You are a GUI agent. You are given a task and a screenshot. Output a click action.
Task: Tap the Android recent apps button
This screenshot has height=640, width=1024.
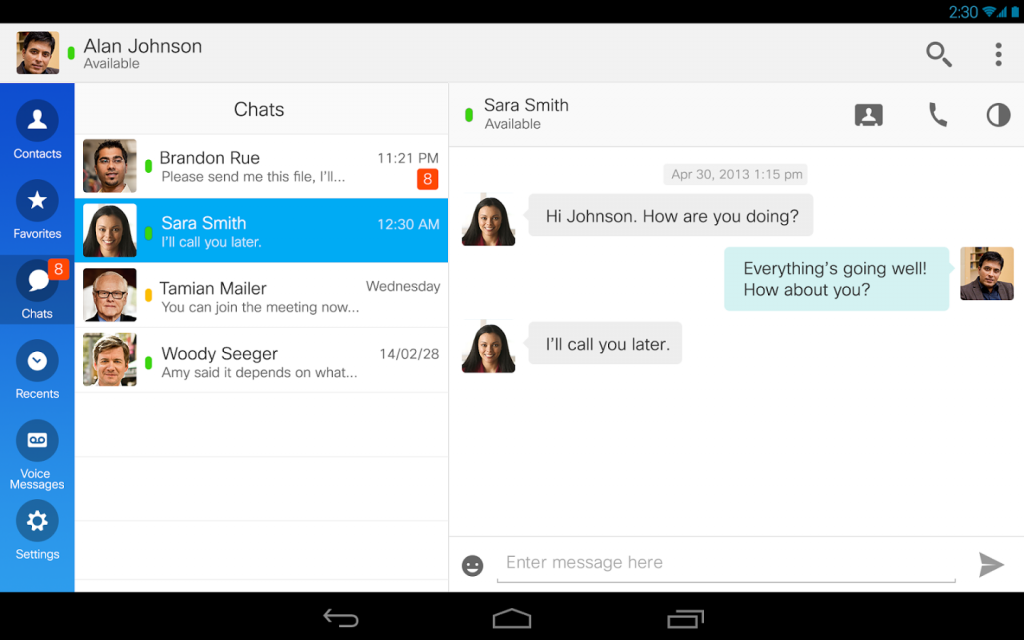coord(685,618)
